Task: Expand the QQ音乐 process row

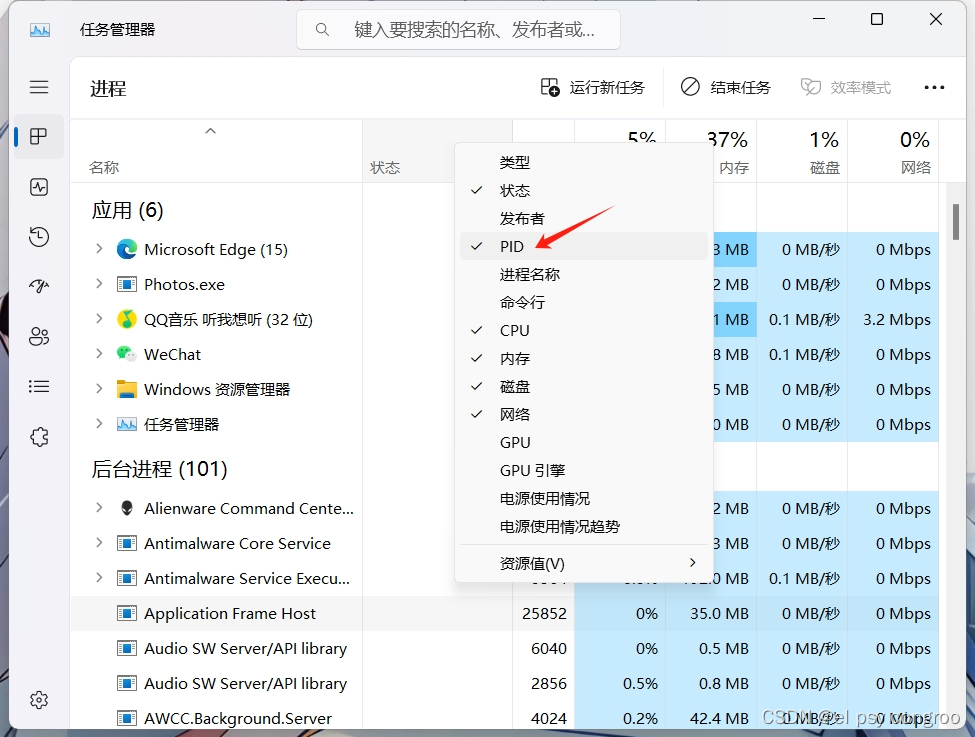Action: click(x=99, y=318)
